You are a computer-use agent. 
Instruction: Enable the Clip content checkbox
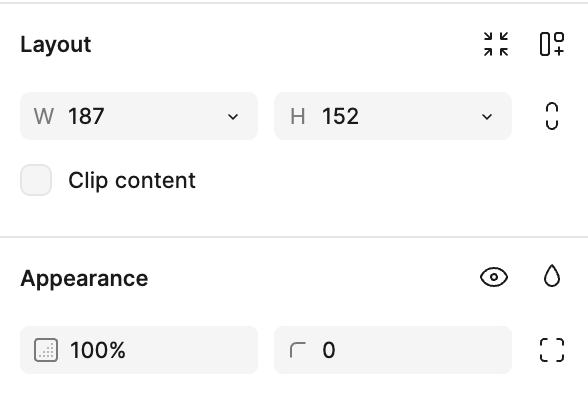pyautogui.click(x=36, y=180)
